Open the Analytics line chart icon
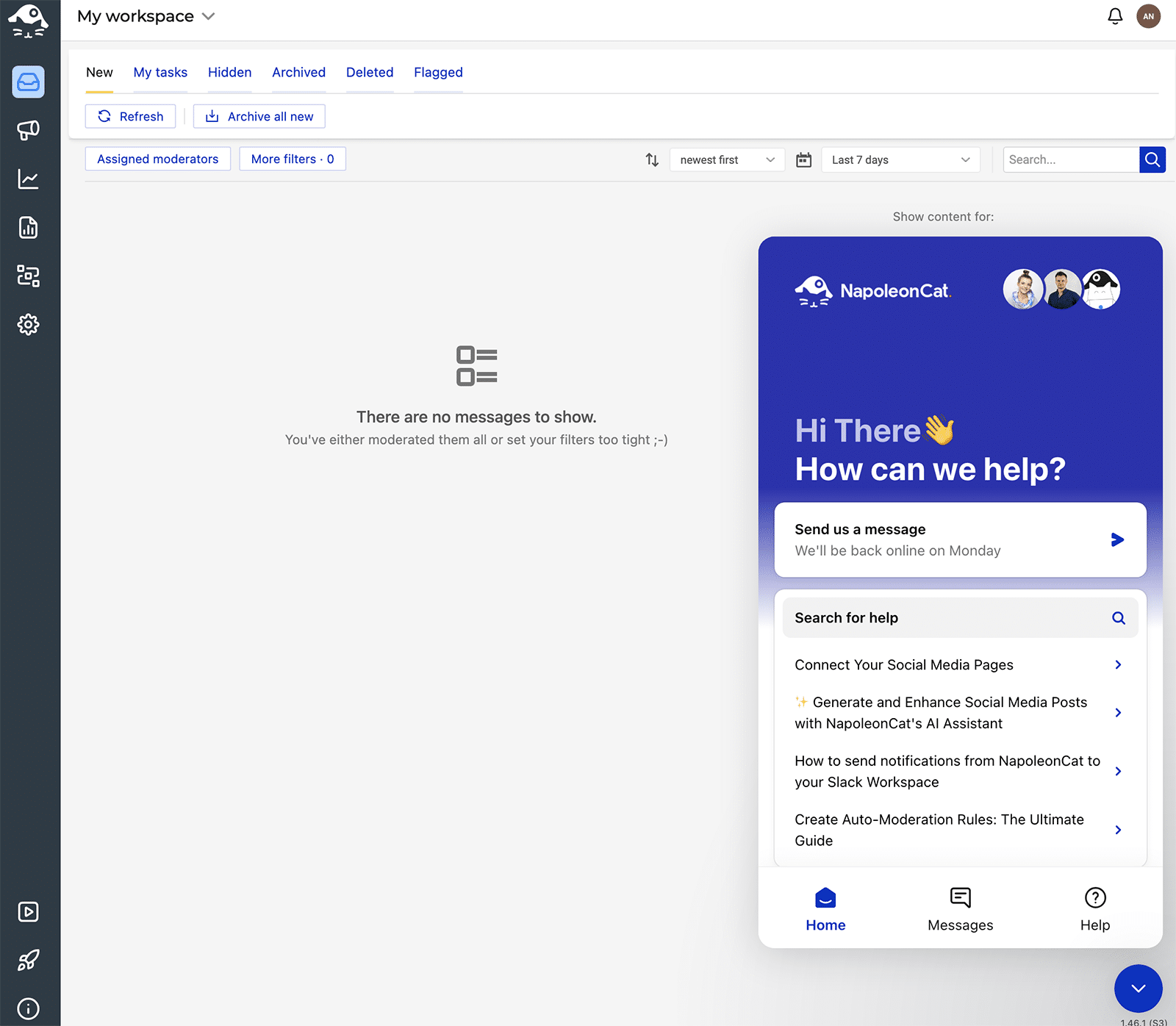 click(x=28, y=179)
